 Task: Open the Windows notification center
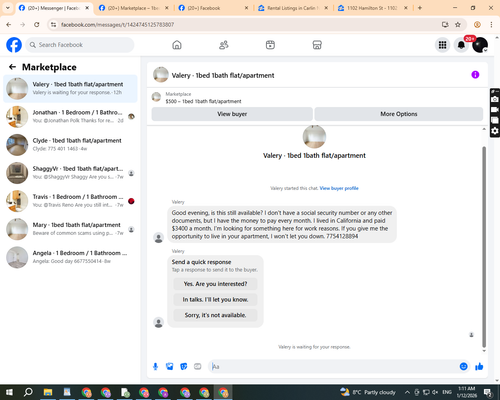pyautogui.click(x=488, y=392)
